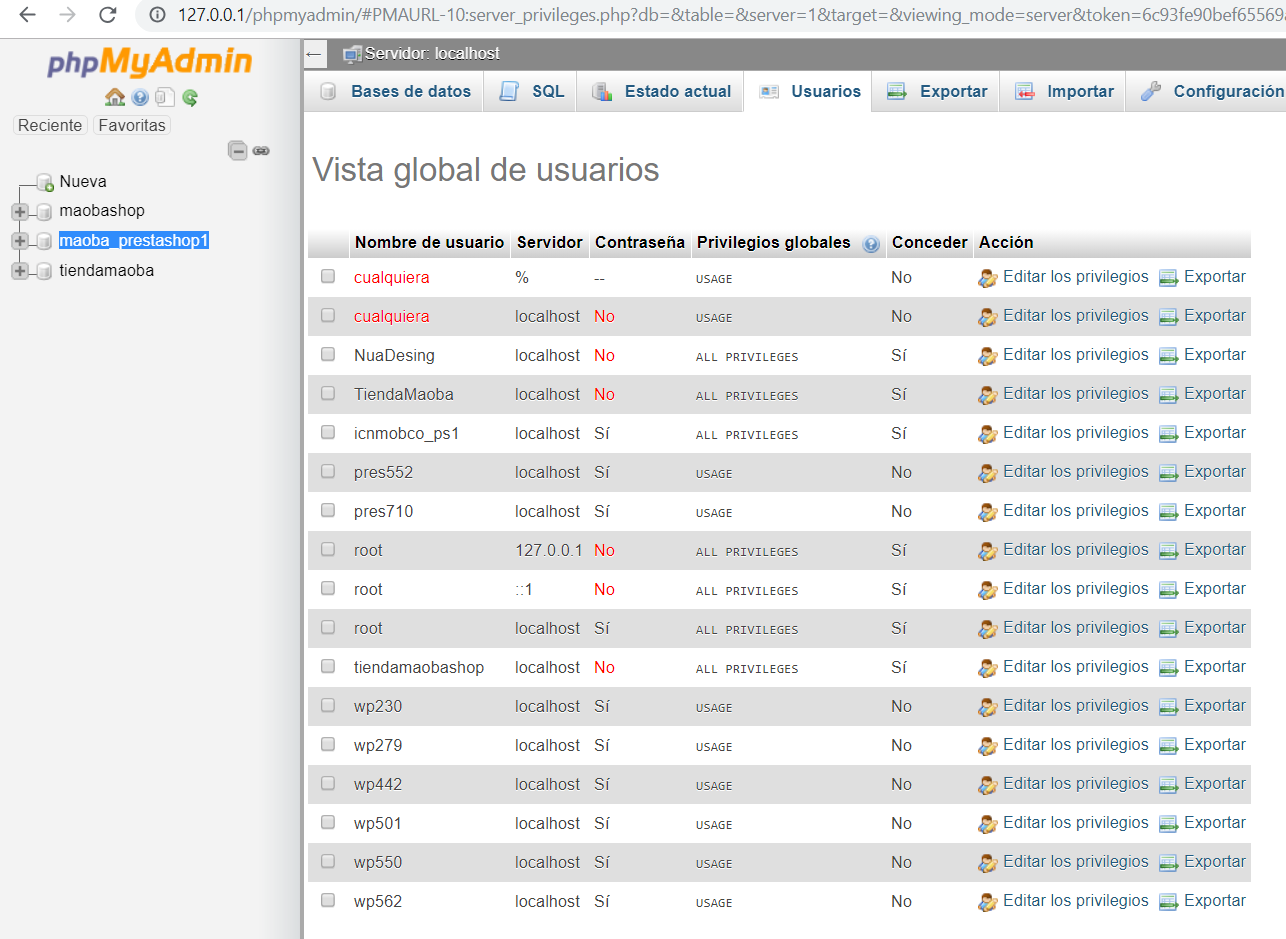This screenshot has height=939, width=1286.
Task: Expand the tiendamaoba database tree node
Action: 20,271
